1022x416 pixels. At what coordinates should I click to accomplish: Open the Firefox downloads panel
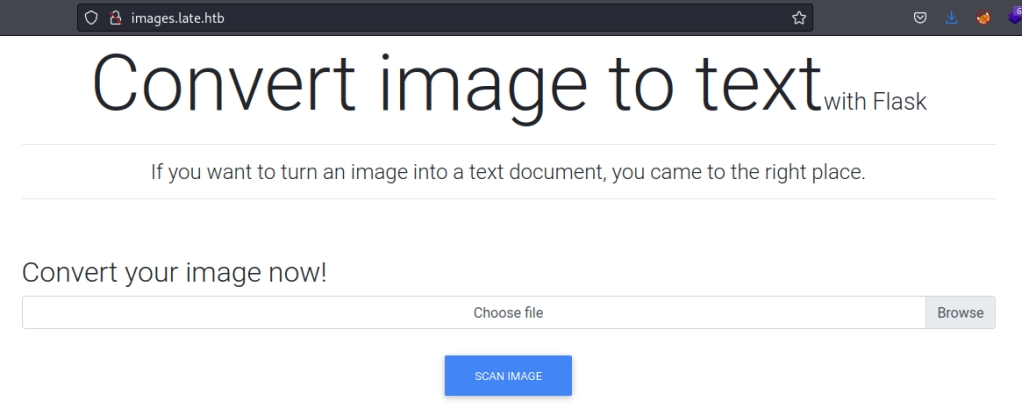(951, 18)
